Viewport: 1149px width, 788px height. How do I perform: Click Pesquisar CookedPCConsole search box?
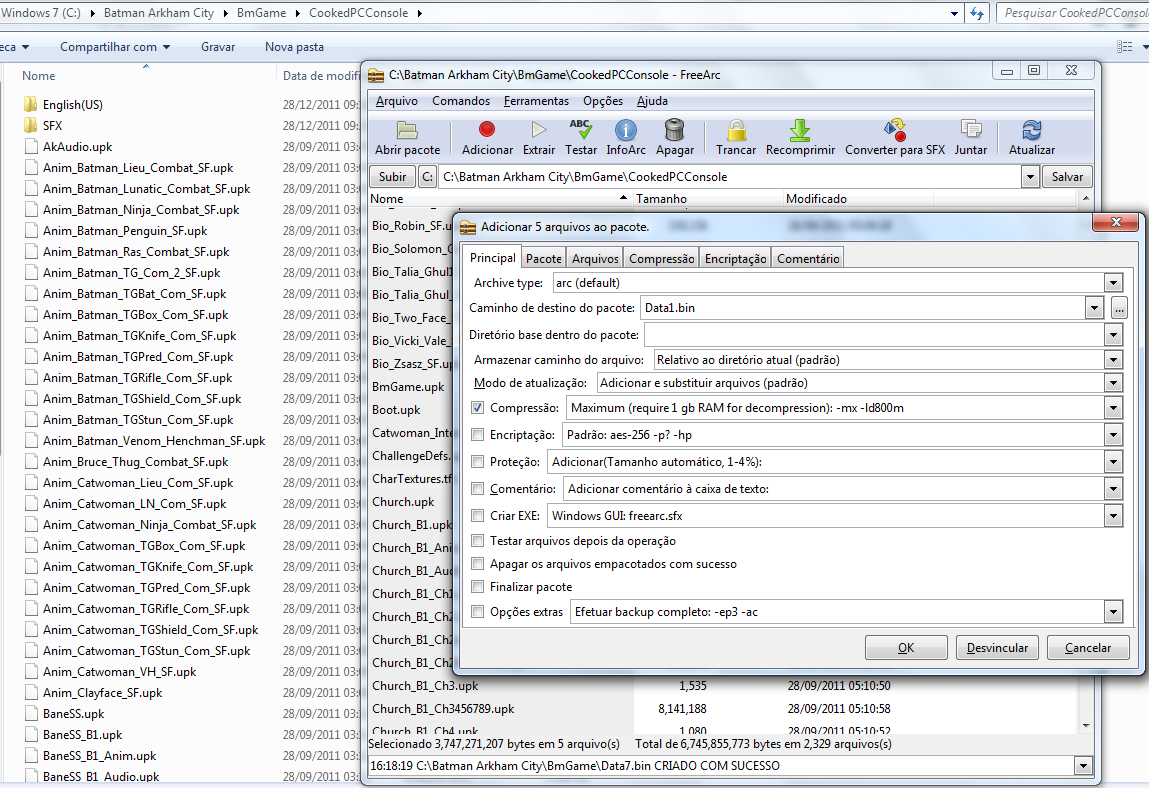coord(1074,13)
